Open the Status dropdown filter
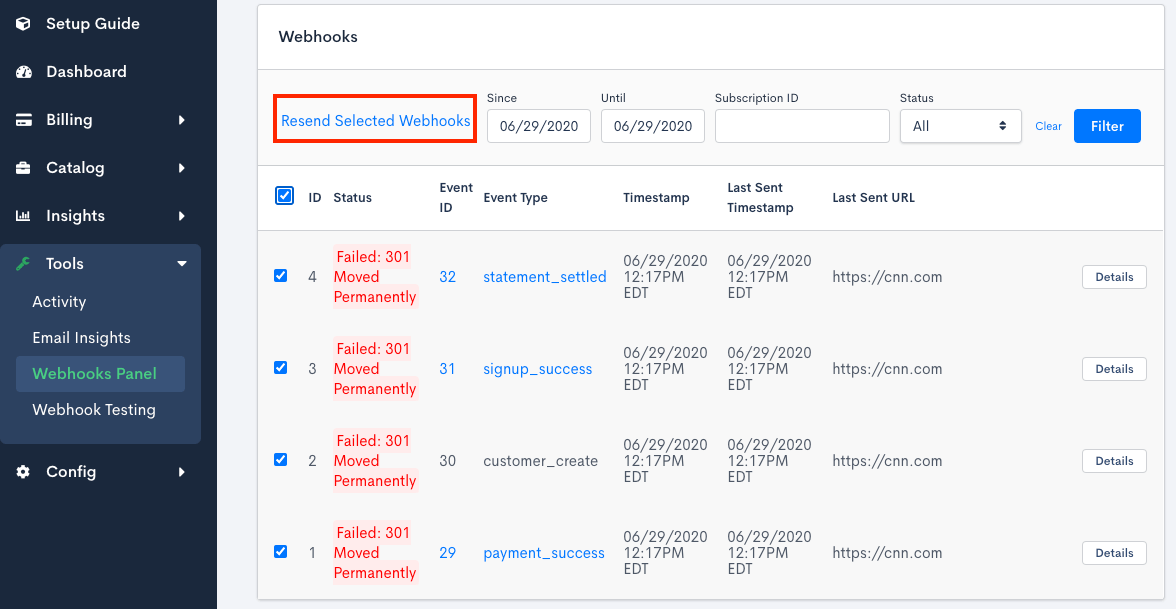This screenshot has height=609, width=1176. click(x=960, y=126)
